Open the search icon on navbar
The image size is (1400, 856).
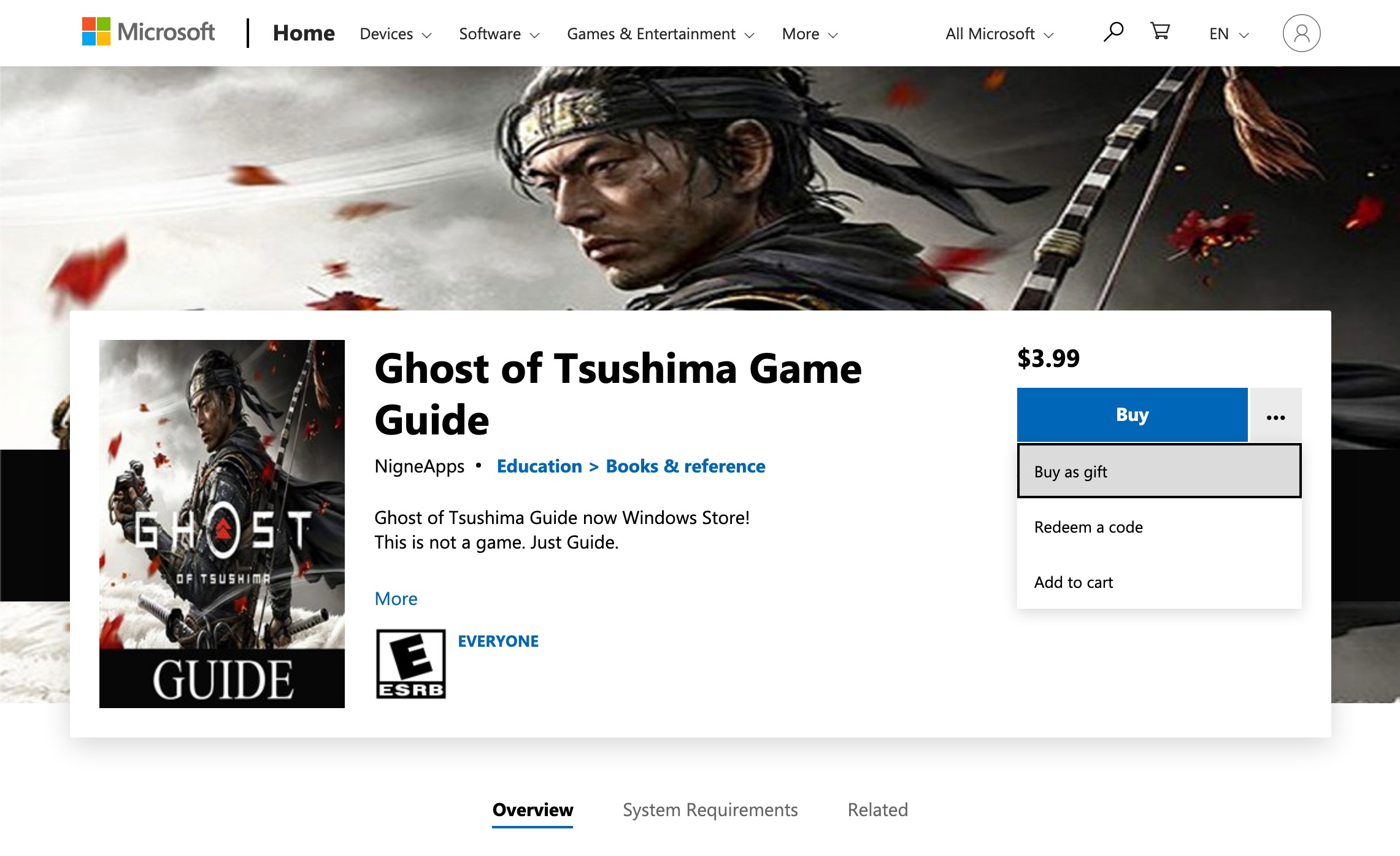1113,32
